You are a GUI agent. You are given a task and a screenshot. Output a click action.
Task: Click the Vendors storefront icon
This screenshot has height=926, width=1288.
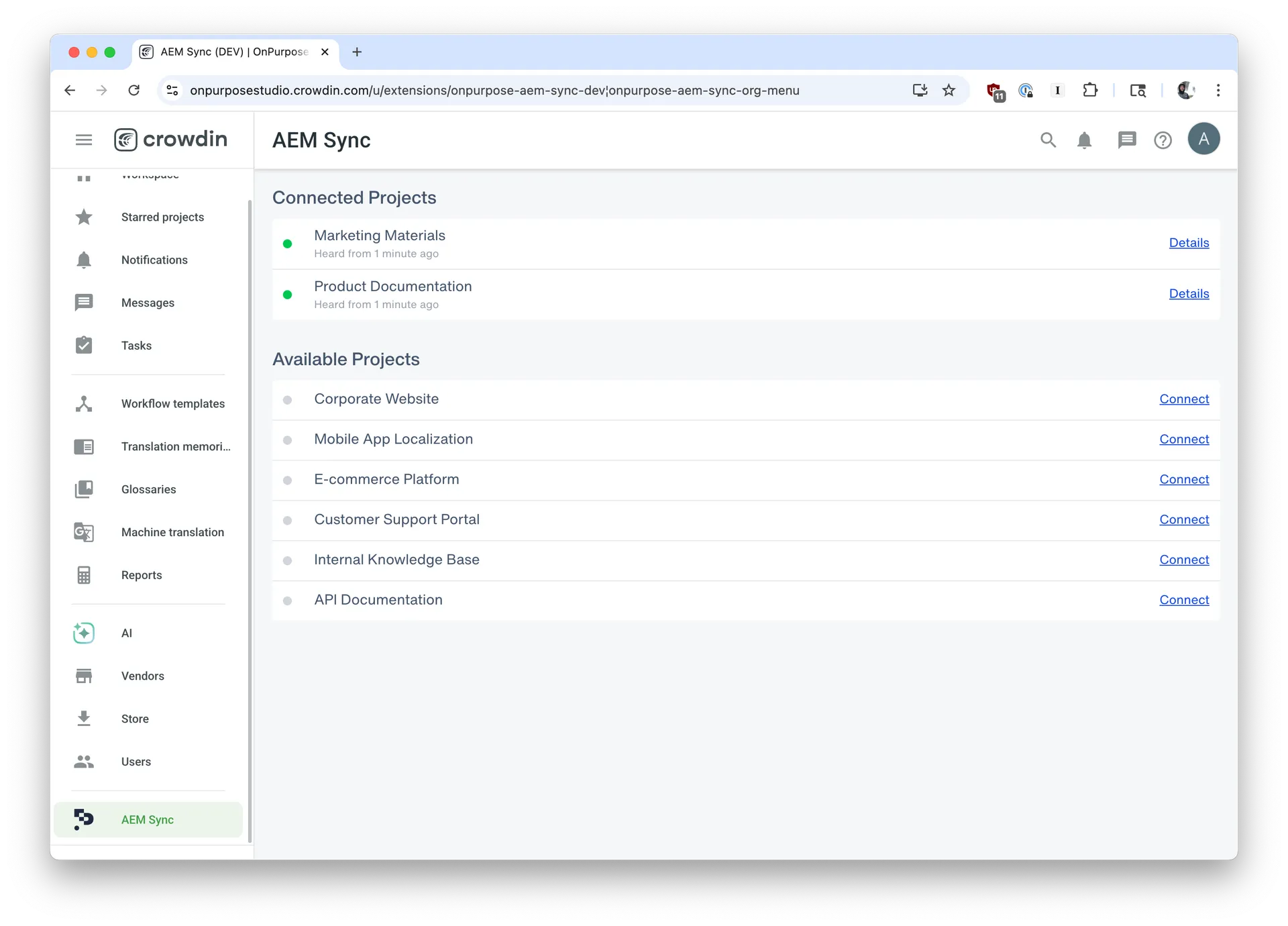[x=84, y=676]
